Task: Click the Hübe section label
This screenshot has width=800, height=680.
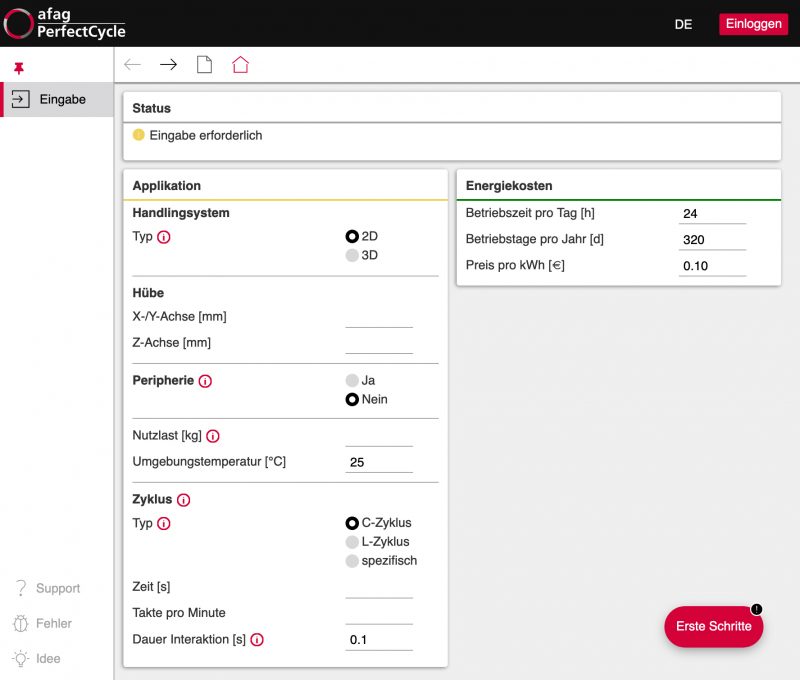Action: click(148, 293)
